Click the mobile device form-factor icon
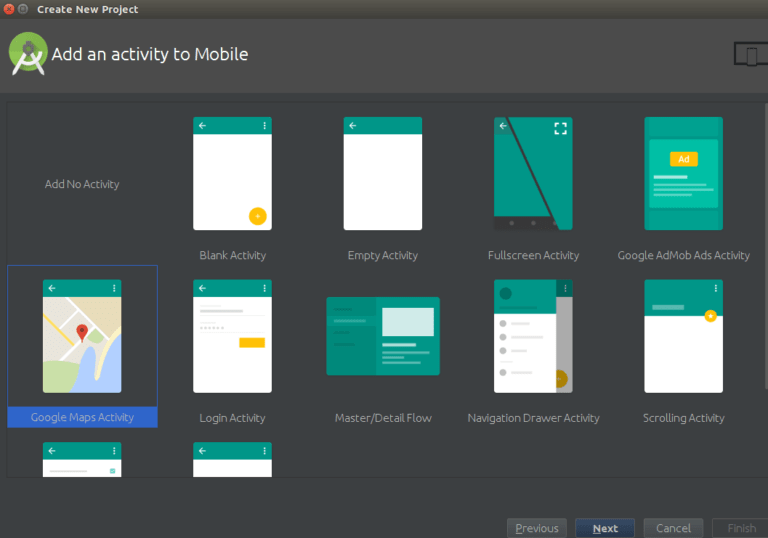 tap(750, 54)
